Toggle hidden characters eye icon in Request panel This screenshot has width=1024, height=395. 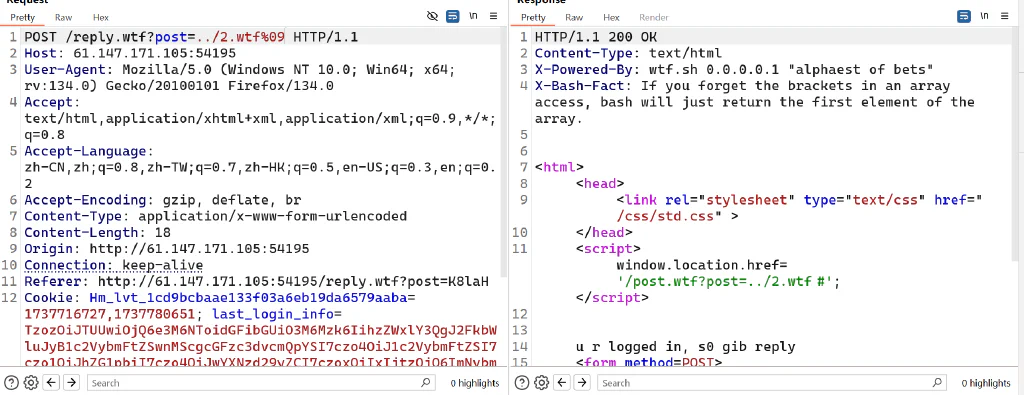click(432, 16)
